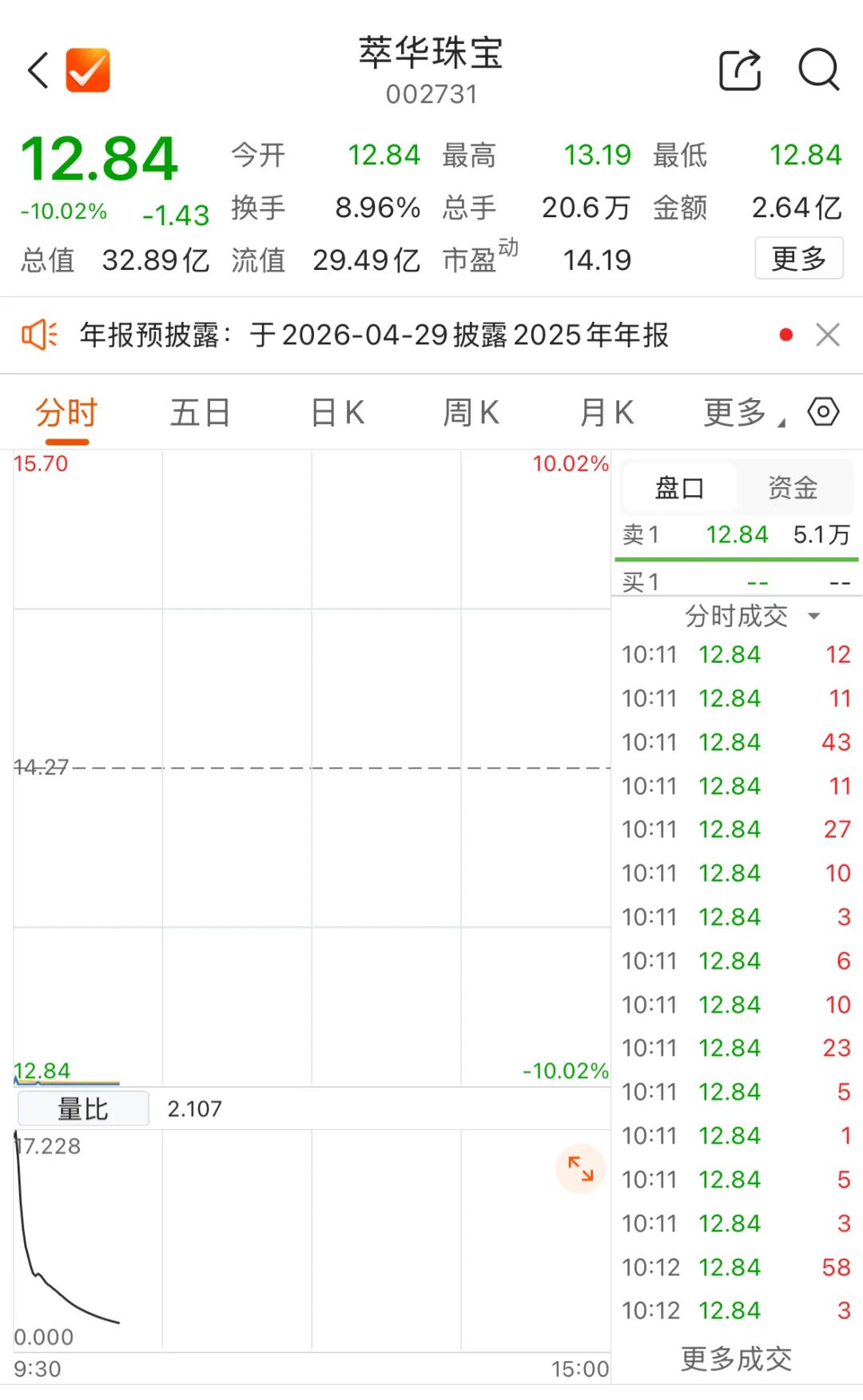This screenshot has height=1400, width=863.
Task: Open the annual report disclosure notice text
Action: pyautogui.click(x=374, y=335)
